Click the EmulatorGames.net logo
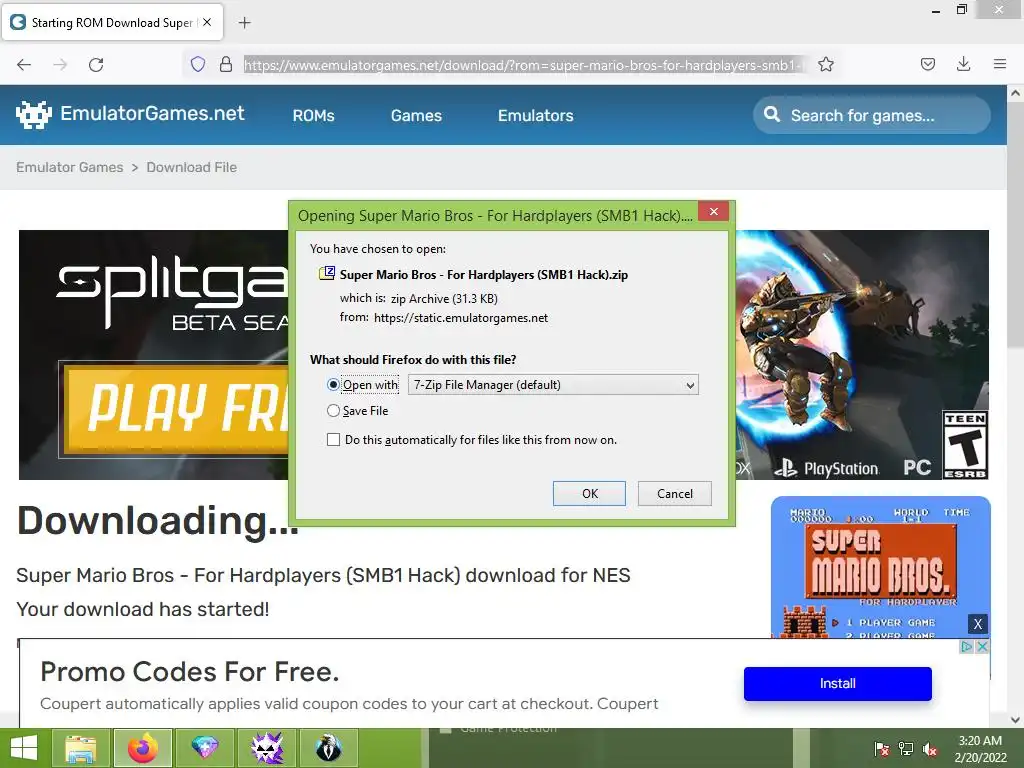Screen dimensions: 1024x768 pos(130,114)
